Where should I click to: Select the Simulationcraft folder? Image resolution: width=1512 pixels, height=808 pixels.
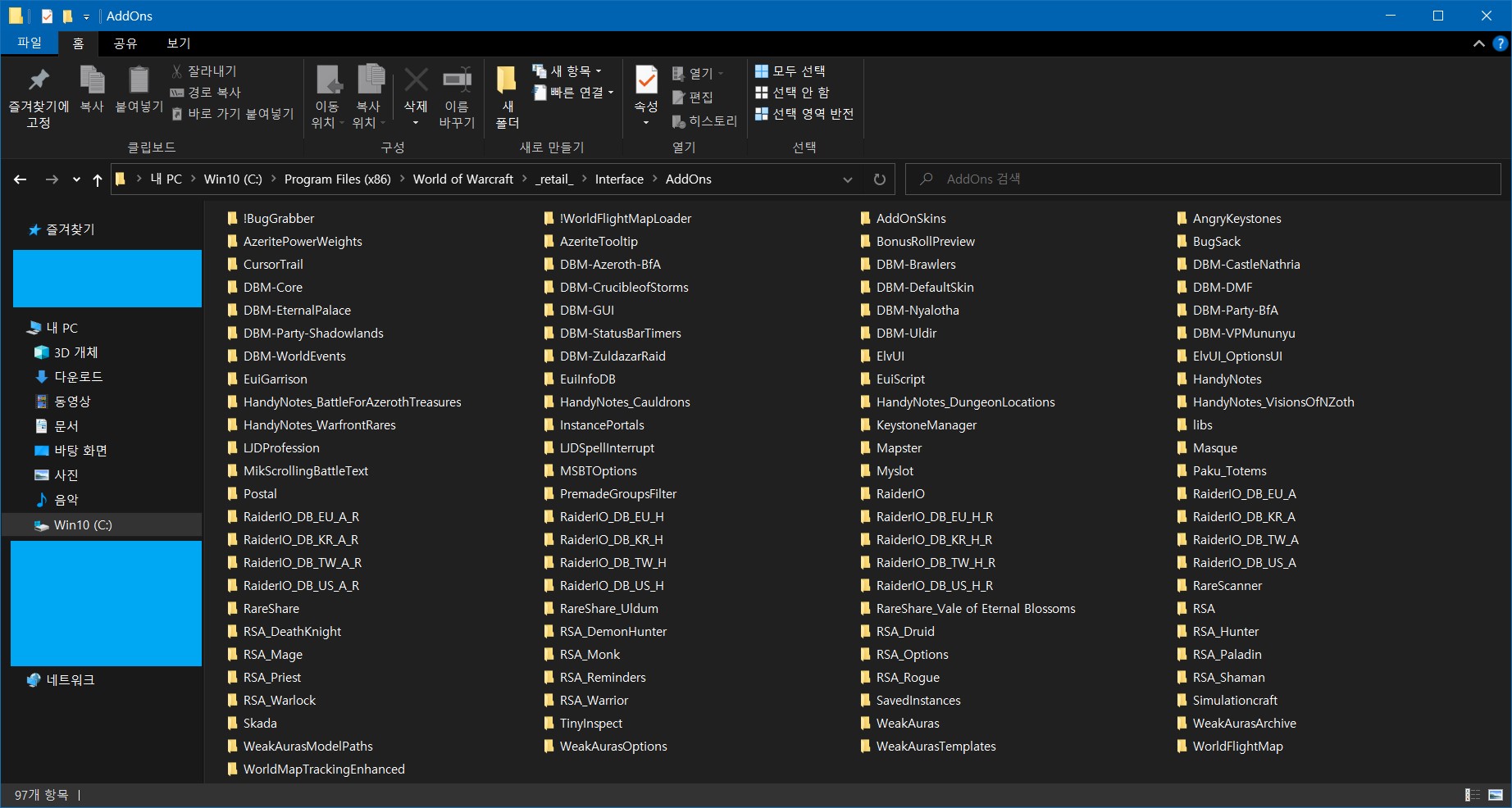pos(1227,701)
